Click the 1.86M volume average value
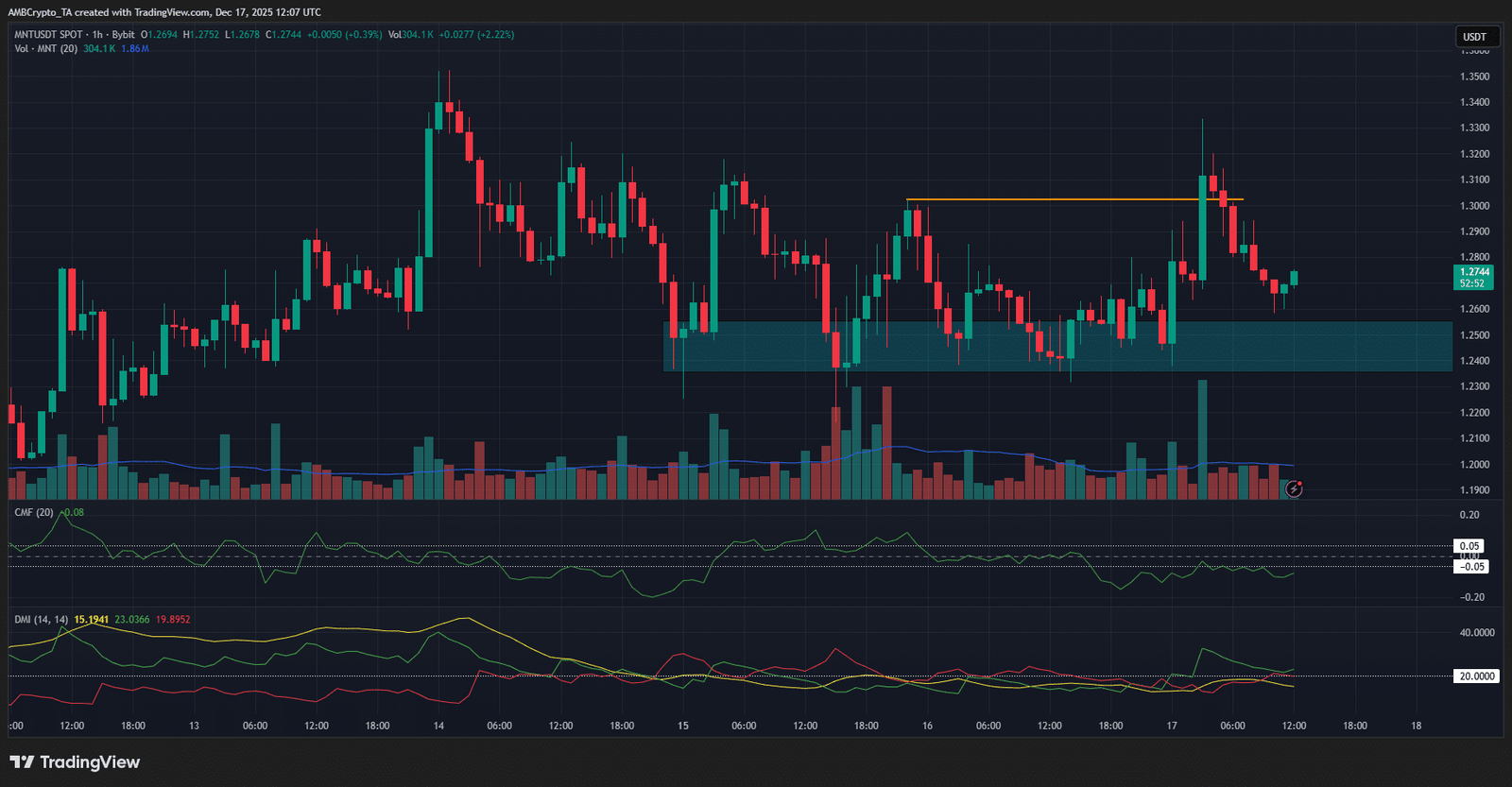Image resolution: width=1512 pixels, height=787 pixels. 135,49
